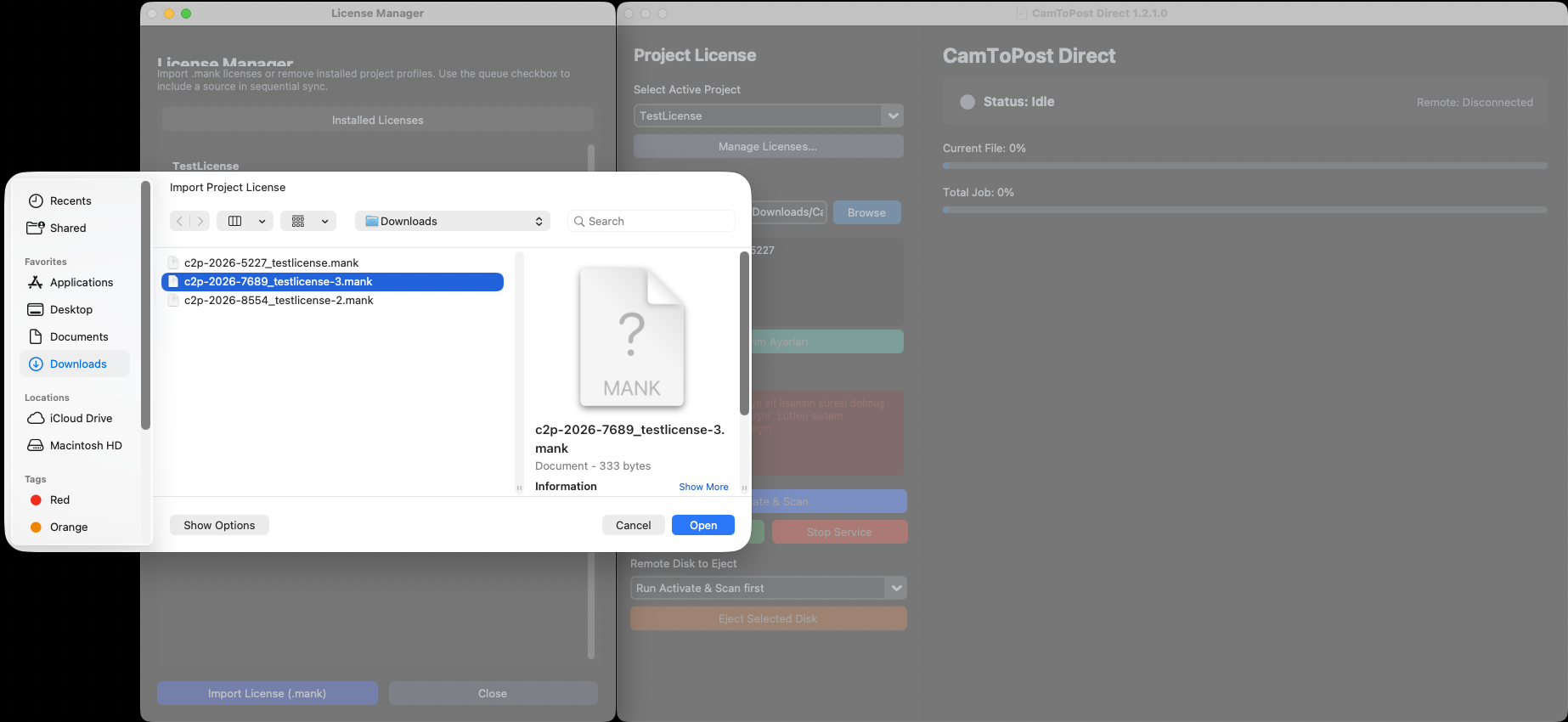Click the Macintosh HD disk icon
1568x722 pixels.
(x=36, y=445)
